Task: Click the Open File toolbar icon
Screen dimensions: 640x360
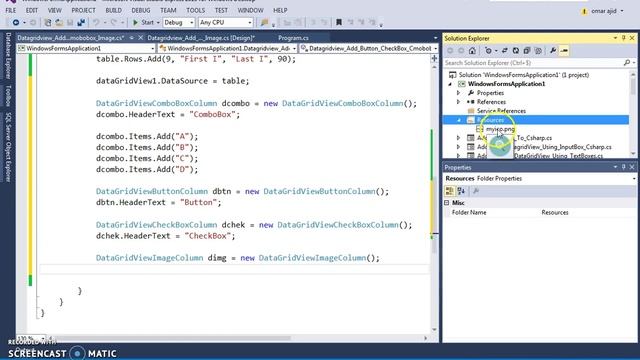Action: point(59,22)
